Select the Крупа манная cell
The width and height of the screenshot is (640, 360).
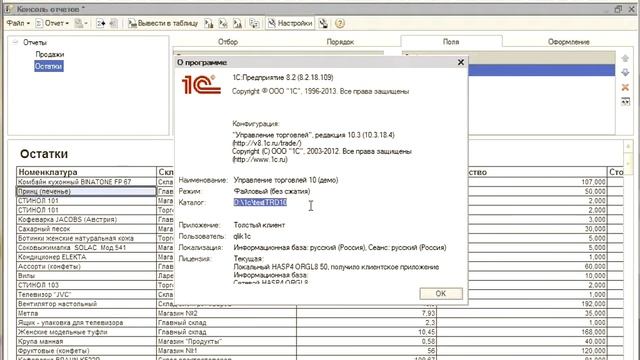(86, 342)
